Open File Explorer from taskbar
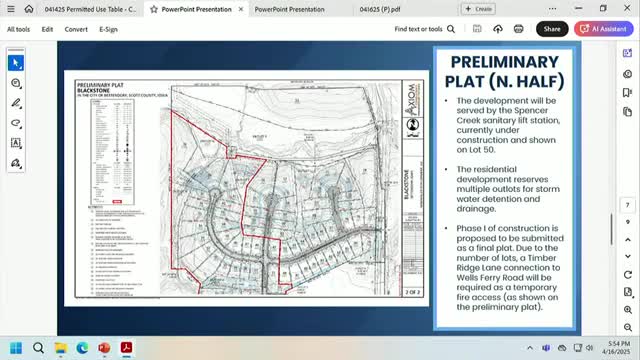 tap(61, 348)
